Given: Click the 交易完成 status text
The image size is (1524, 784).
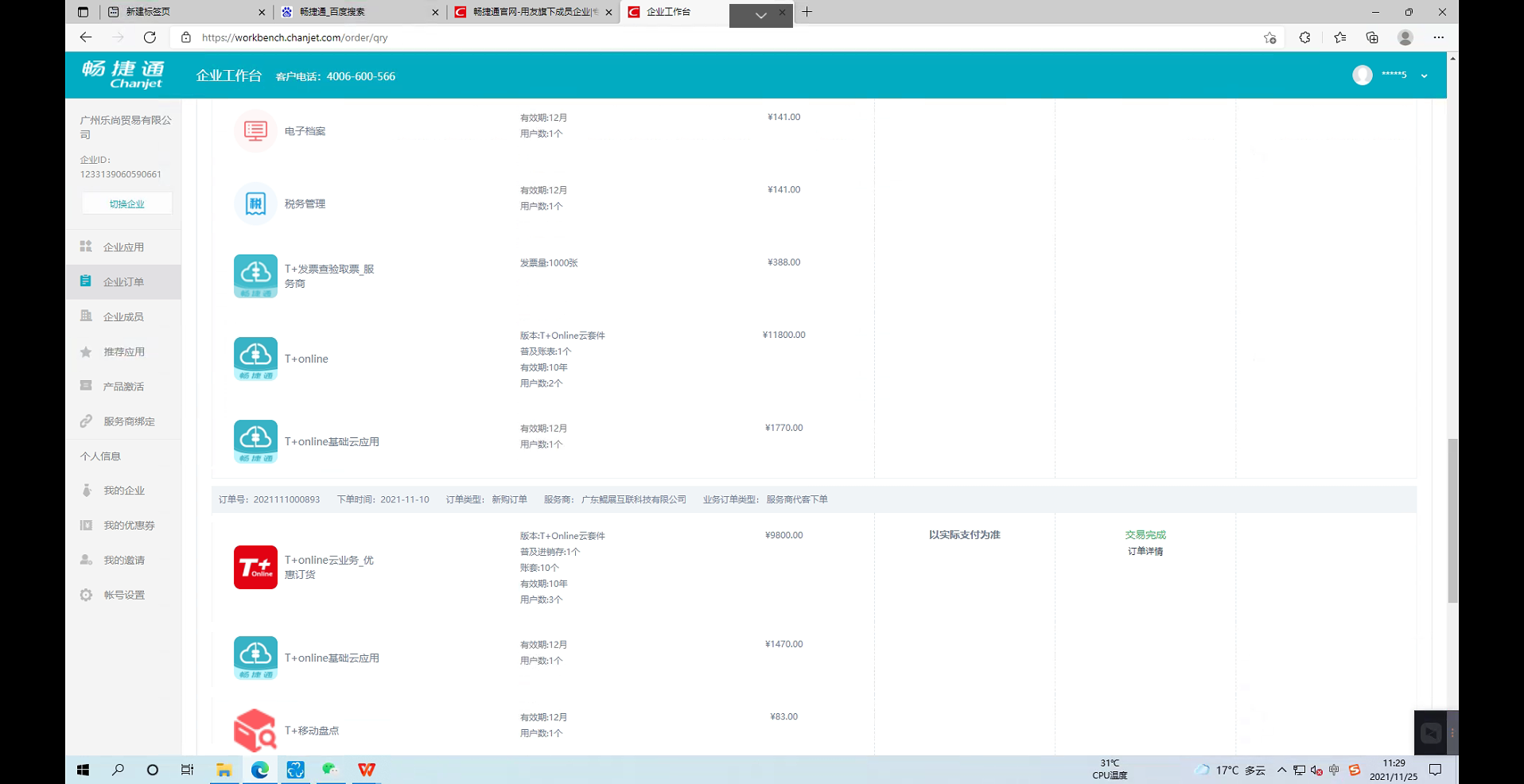Looking at the screenshot, I should click(1145, 535).
